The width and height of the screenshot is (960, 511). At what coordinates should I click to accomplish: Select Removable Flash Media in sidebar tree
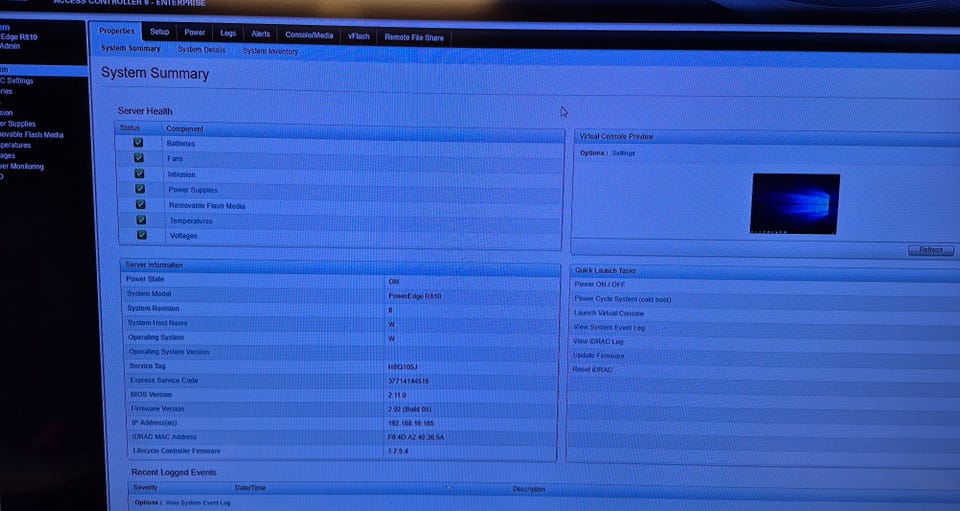point(31,135)
